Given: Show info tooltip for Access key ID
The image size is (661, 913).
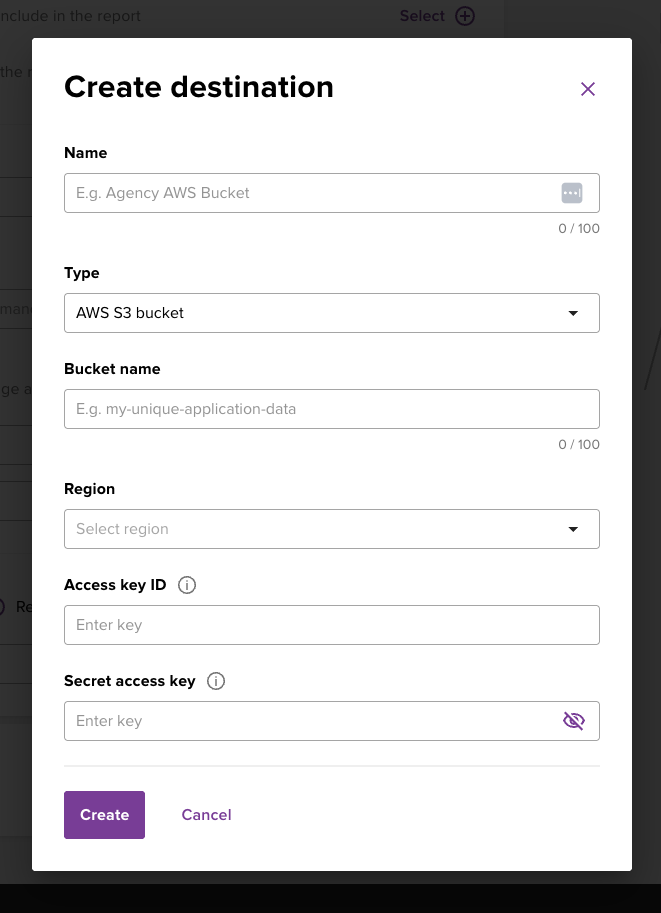Looking at the screenshot, I should (x=187, y=585).
